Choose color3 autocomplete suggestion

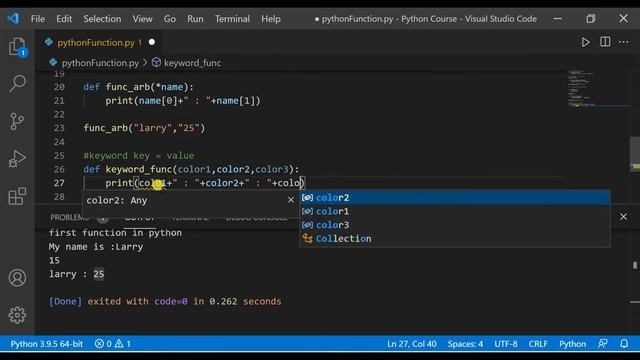coord(455,225)
